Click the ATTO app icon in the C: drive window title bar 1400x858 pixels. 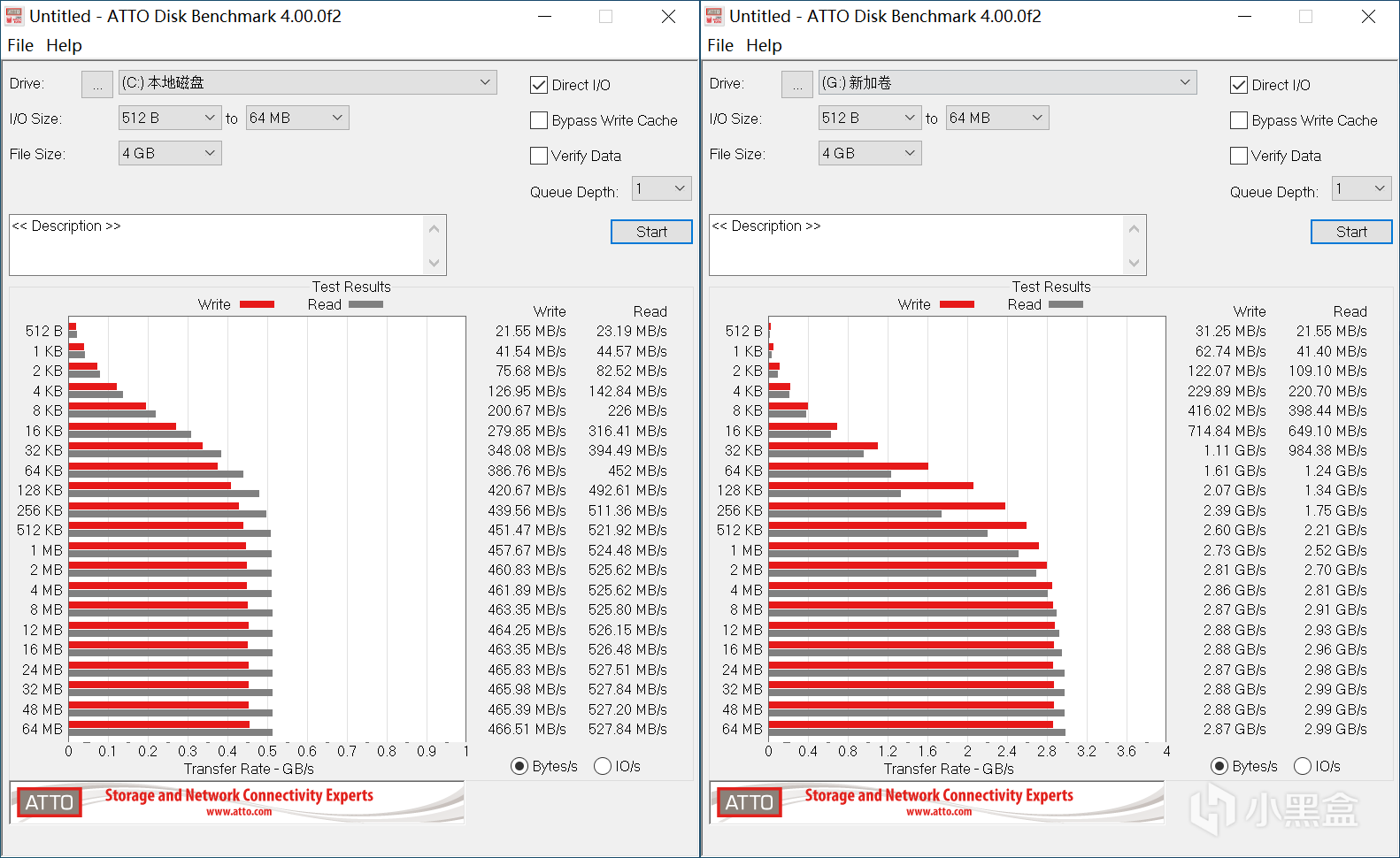(x=14, y=16)
